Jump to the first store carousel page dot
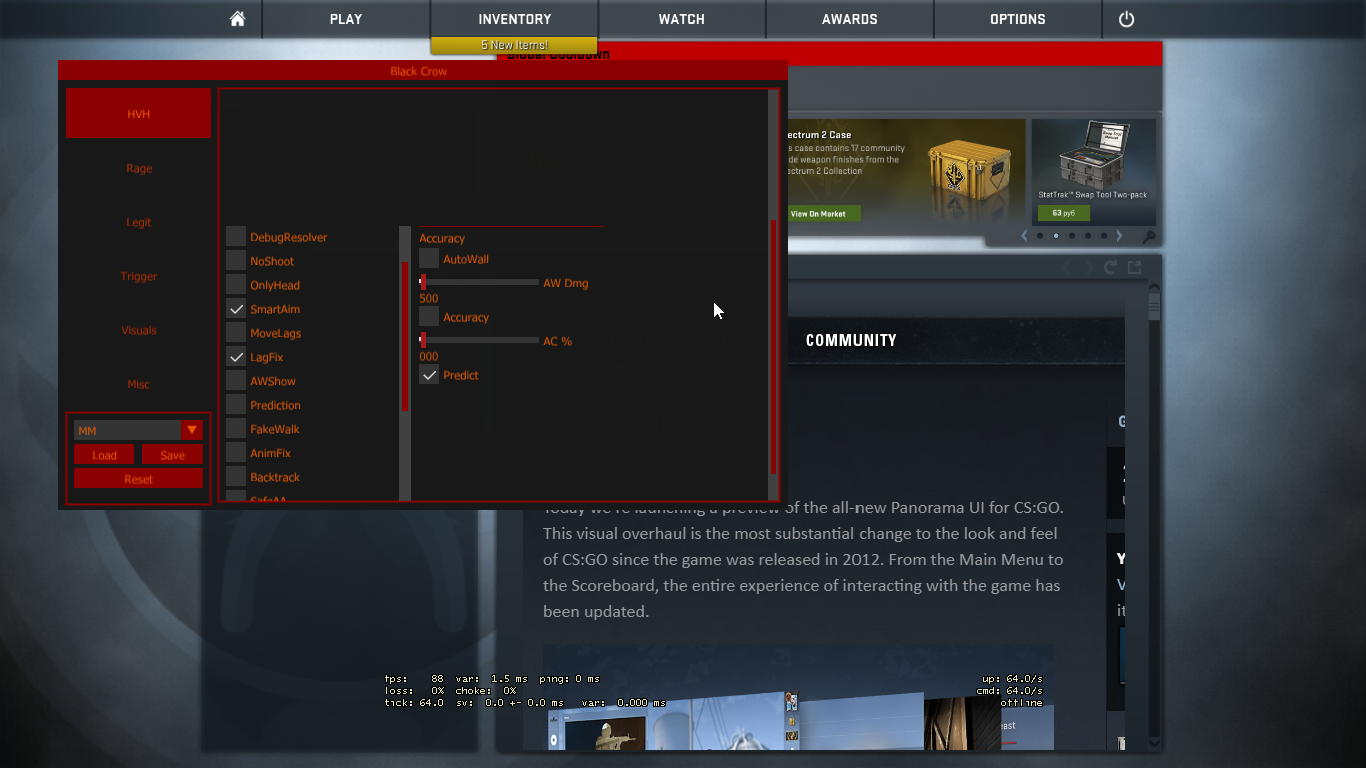 coord(1040,236)
